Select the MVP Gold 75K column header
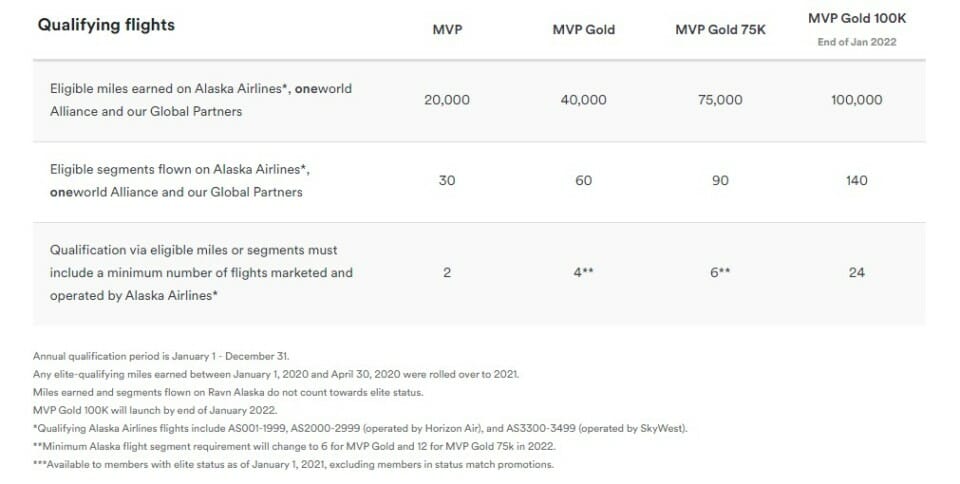 [x=720, y=29]
